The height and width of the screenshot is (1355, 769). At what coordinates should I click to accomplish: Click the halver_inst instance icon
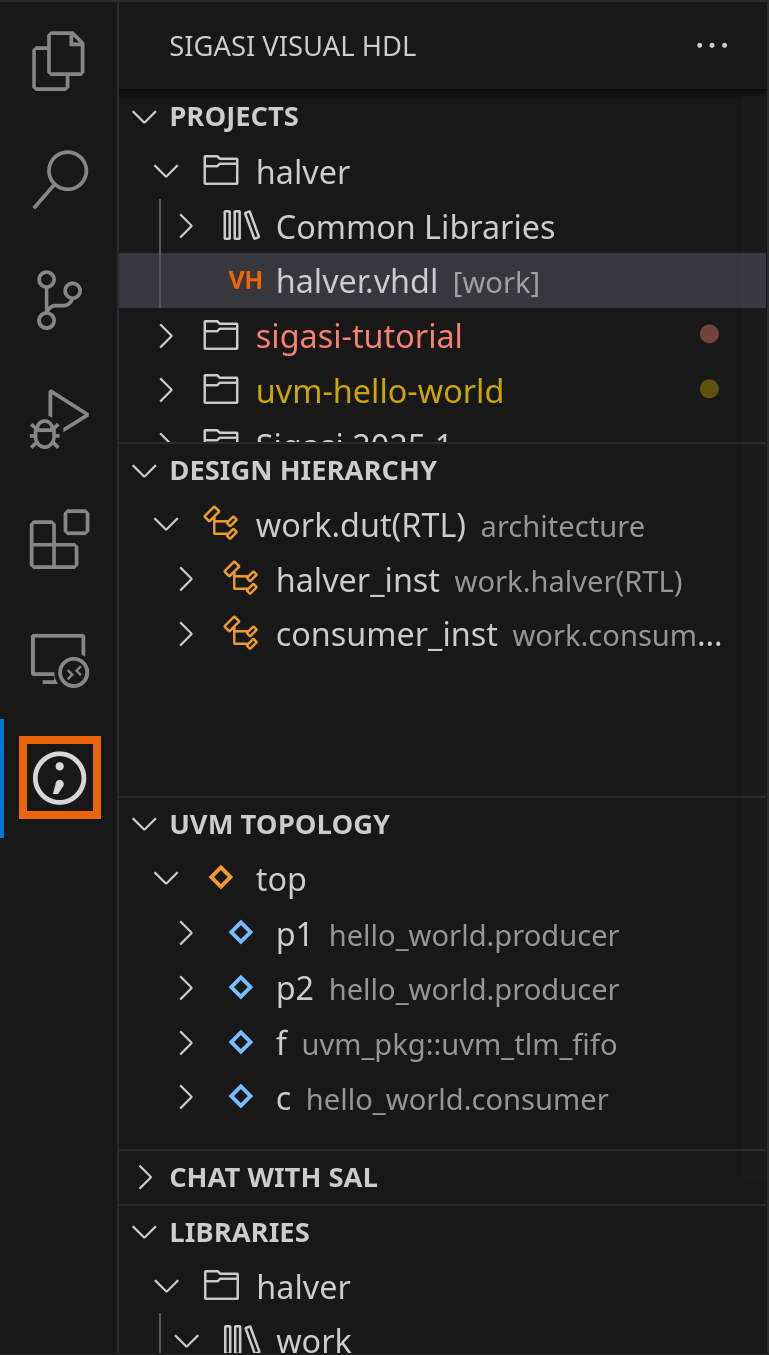[x=241, y=579]
